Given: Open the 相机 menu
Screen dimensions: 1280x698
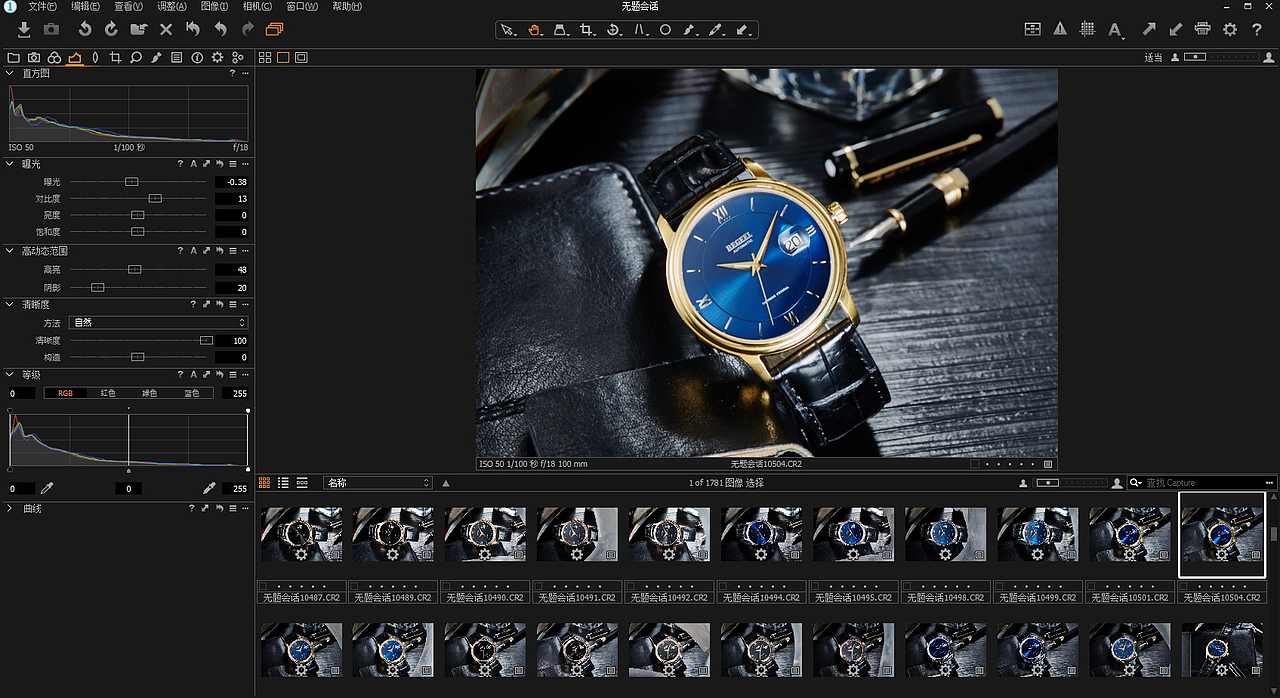Looking at the screenshot, I should [x=258, y=6].
